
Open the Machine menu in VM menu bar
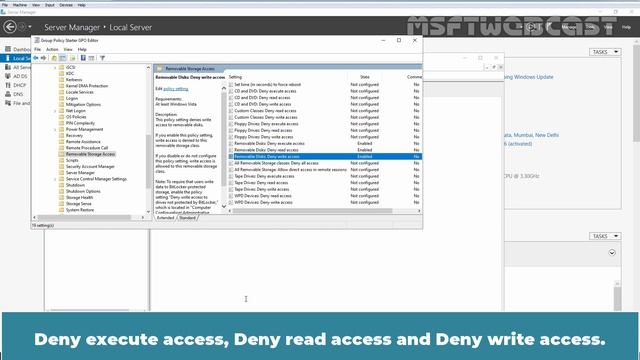tap(20, 5)
